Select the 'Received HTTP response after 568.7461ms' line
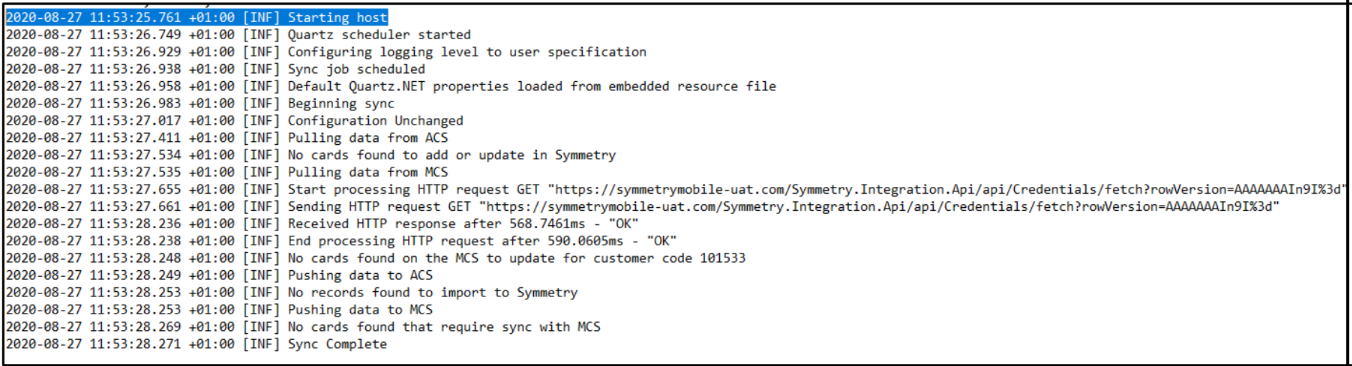This screenshot has height=366, width=1352. 322,224
